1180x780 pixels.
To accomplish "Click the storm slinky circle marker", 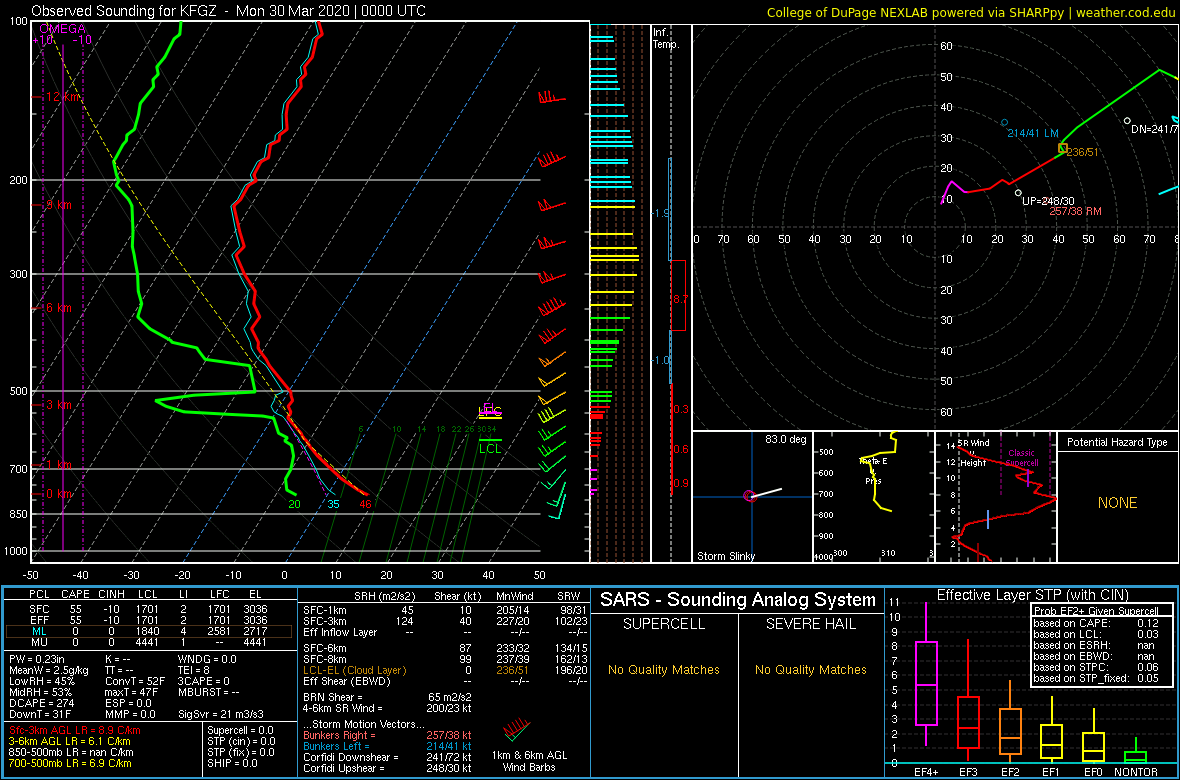I will click(x=749, y=495).
